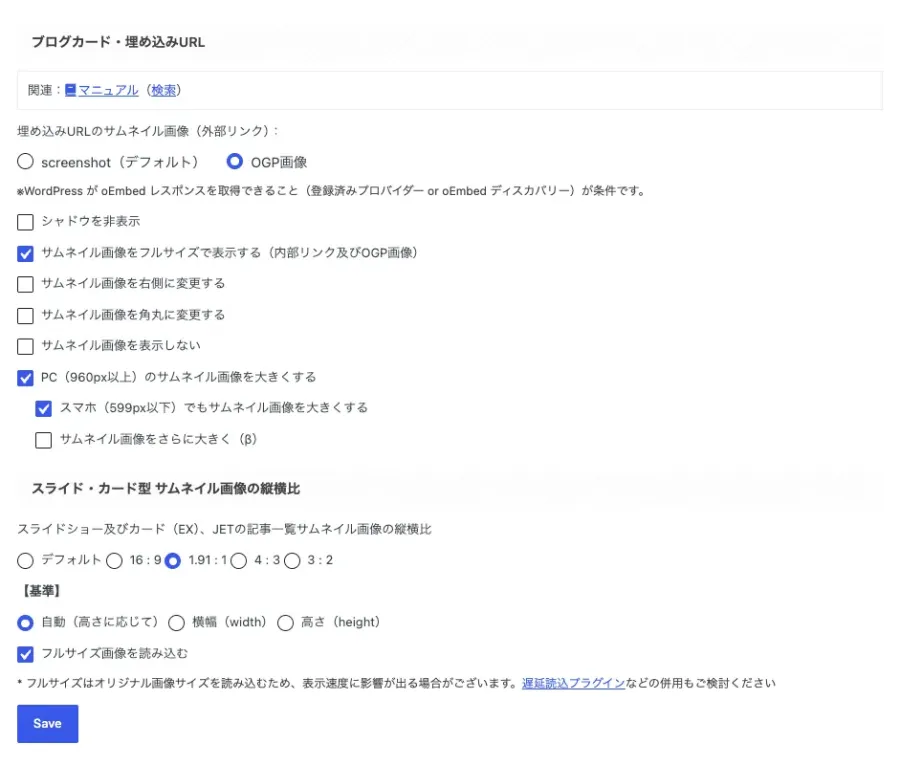Select the 1.91 : 1 aspect ratio
This screenshot has height=760, width=900.
click(x=172, y=561)
